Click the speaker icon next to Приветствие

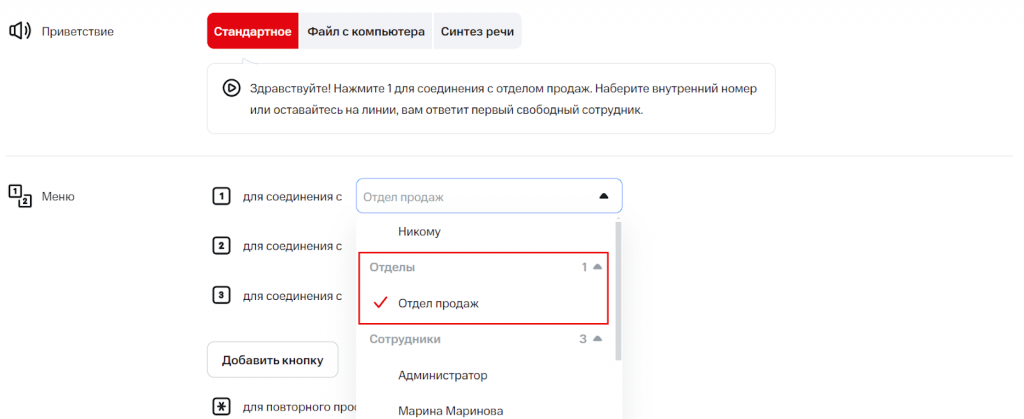click(x=20, y=31)
